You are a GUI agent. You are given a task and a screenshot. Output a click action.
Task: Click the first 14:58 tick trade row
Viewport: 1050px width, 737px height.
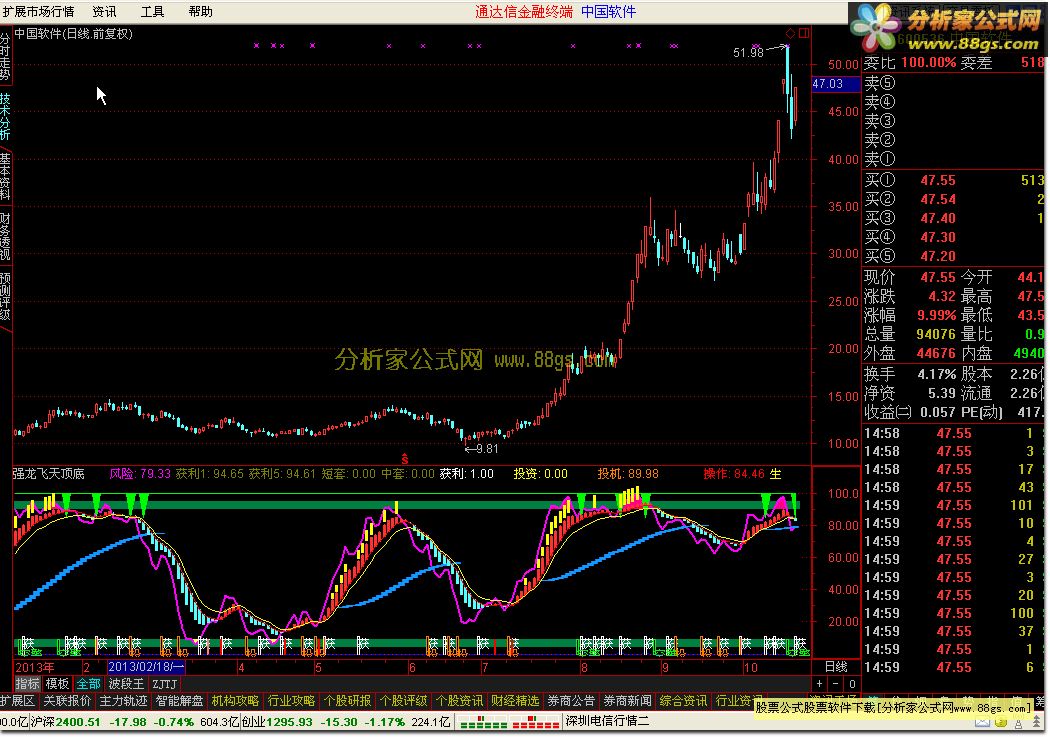954,434
